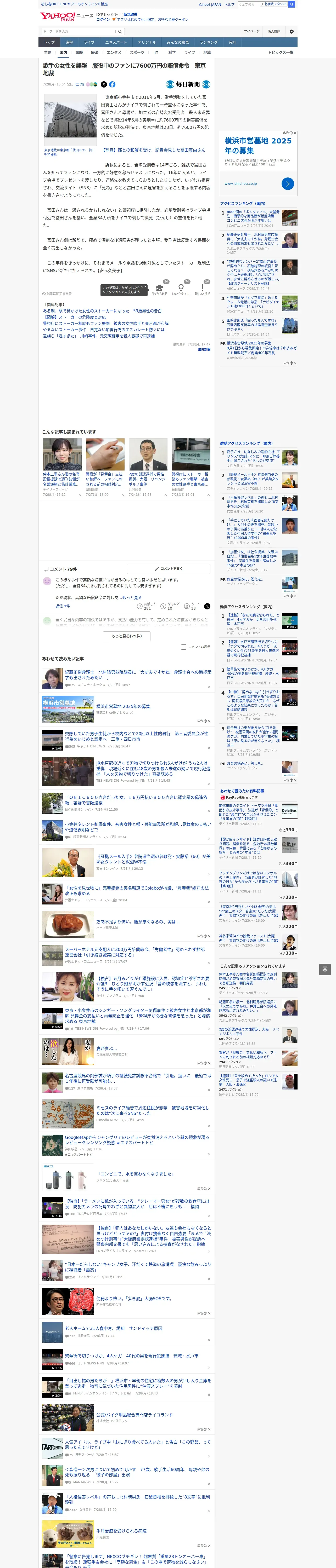Play video ranking item 1 thumbnail

[289, 621]
